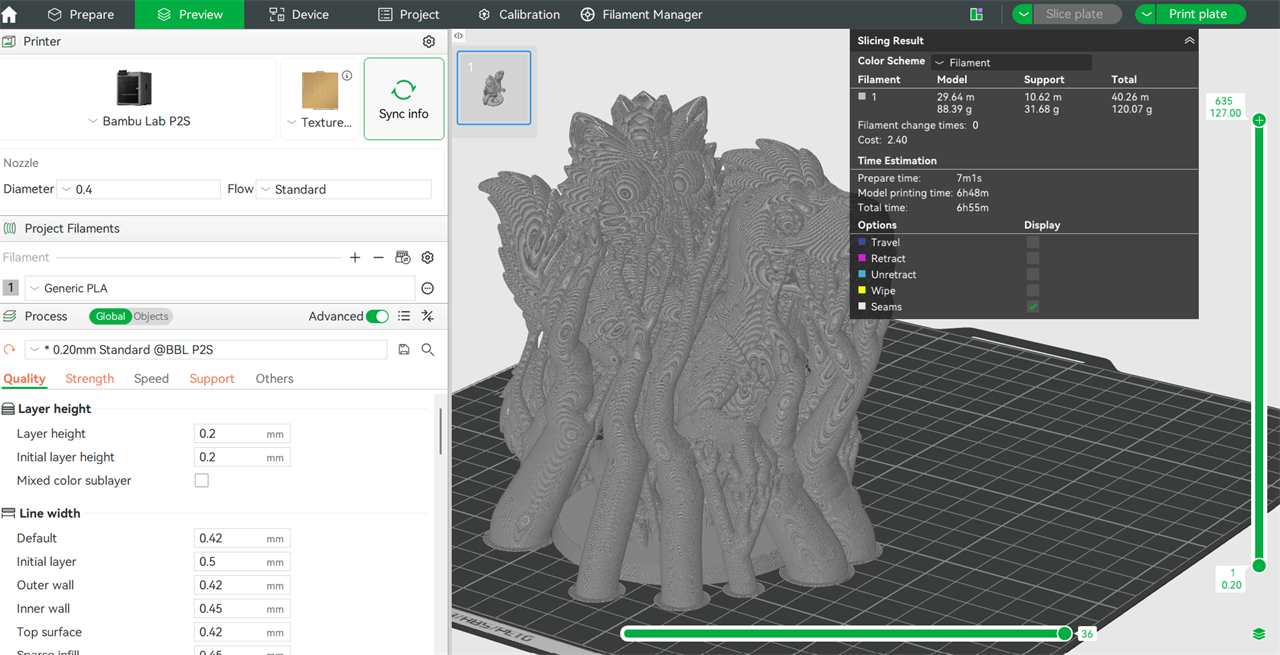Click top handle of layer slider

(x=1259, y=120)
